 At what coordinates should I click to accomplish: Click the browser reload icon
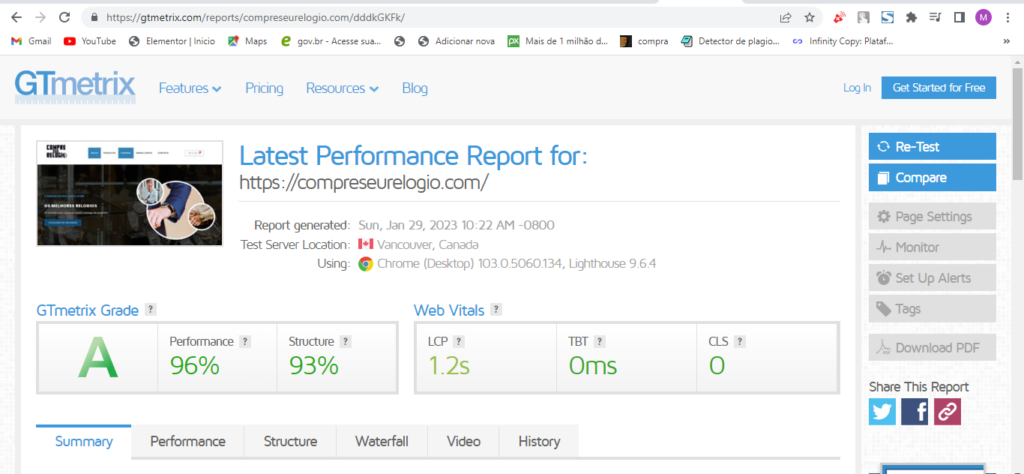tap(65, 17)
